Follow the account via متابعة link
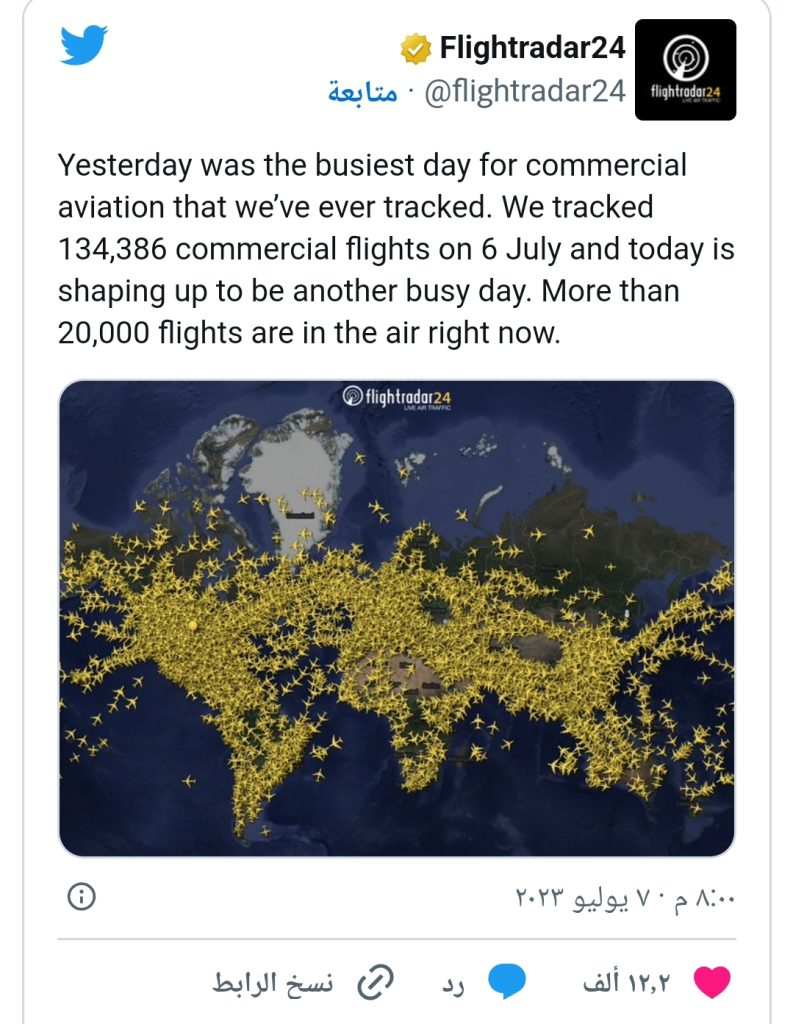The image size is (793, 1024). [362, 93]
